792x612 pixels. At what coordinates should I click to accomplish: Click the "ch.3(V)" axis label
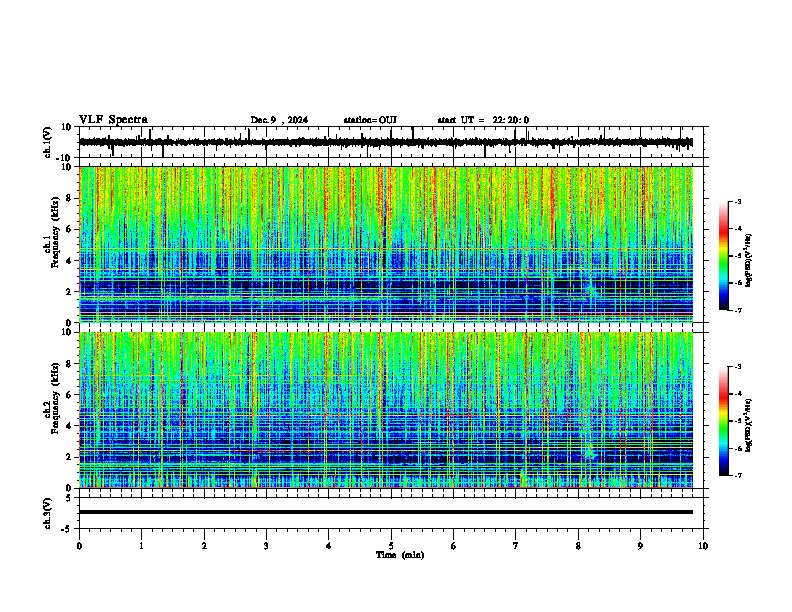(x=48, y=513)
